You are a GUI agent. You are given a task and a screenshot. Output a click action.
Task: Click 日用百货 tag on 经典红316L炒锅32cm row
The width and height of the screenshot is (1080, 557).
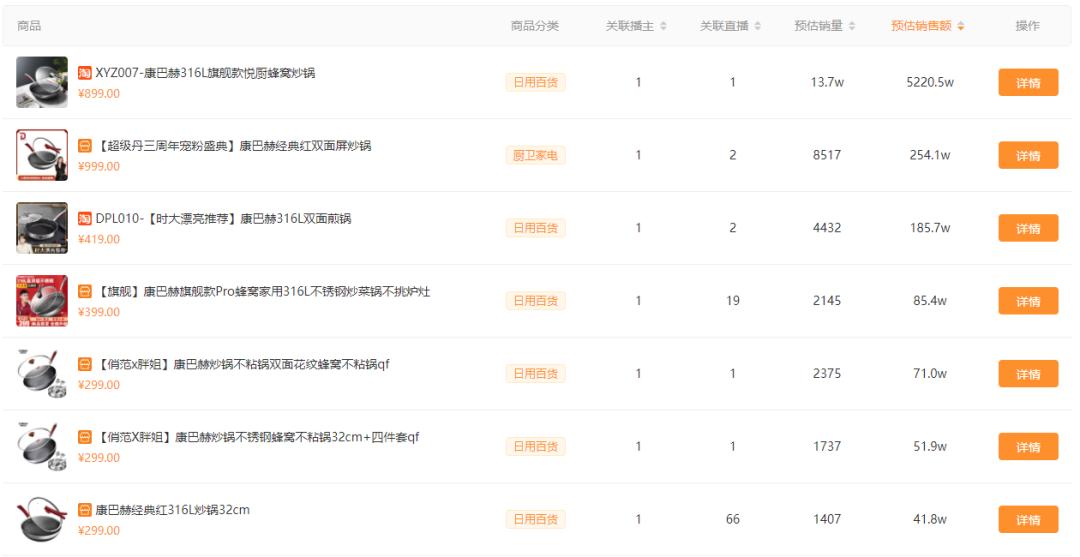pos(535,521)
